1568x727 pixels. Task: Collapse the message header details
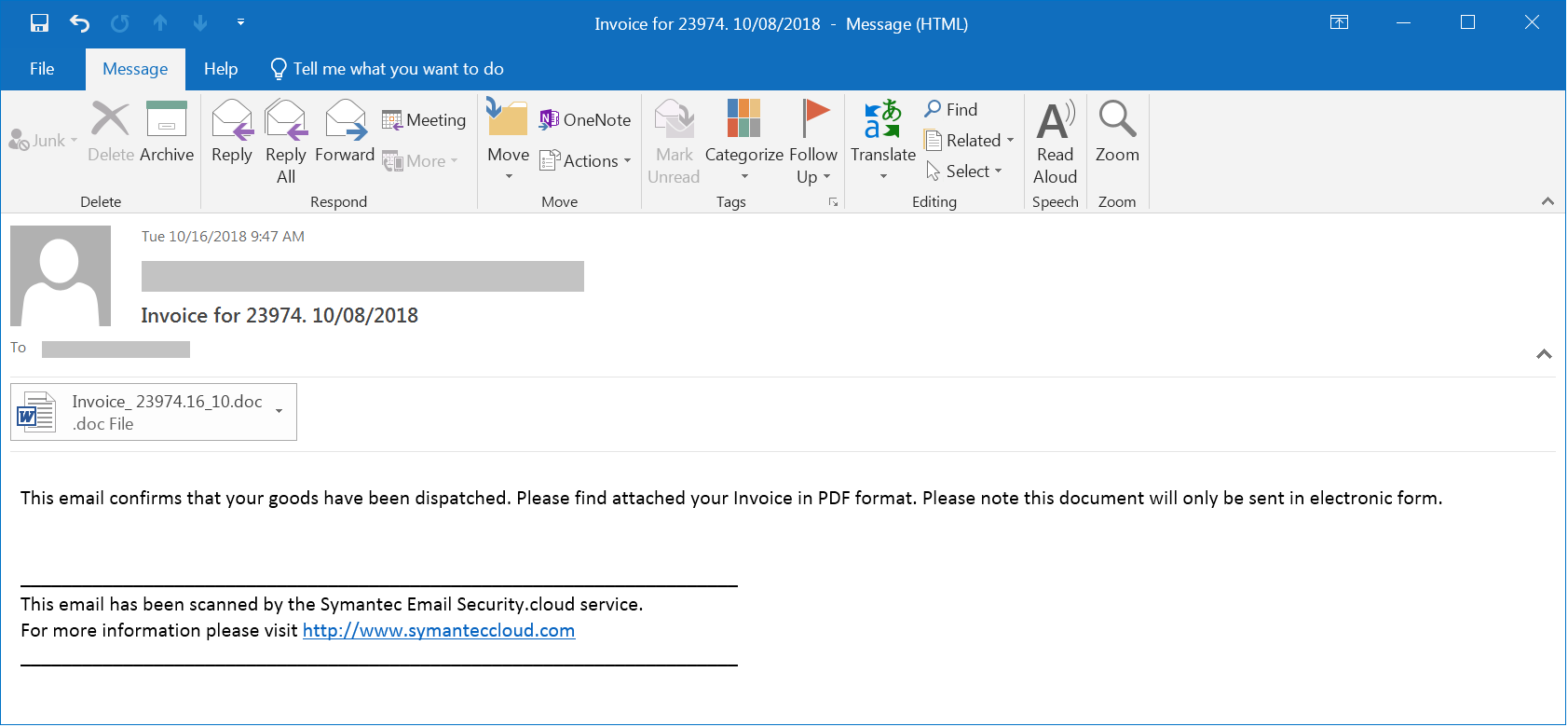pos(1544,354)
